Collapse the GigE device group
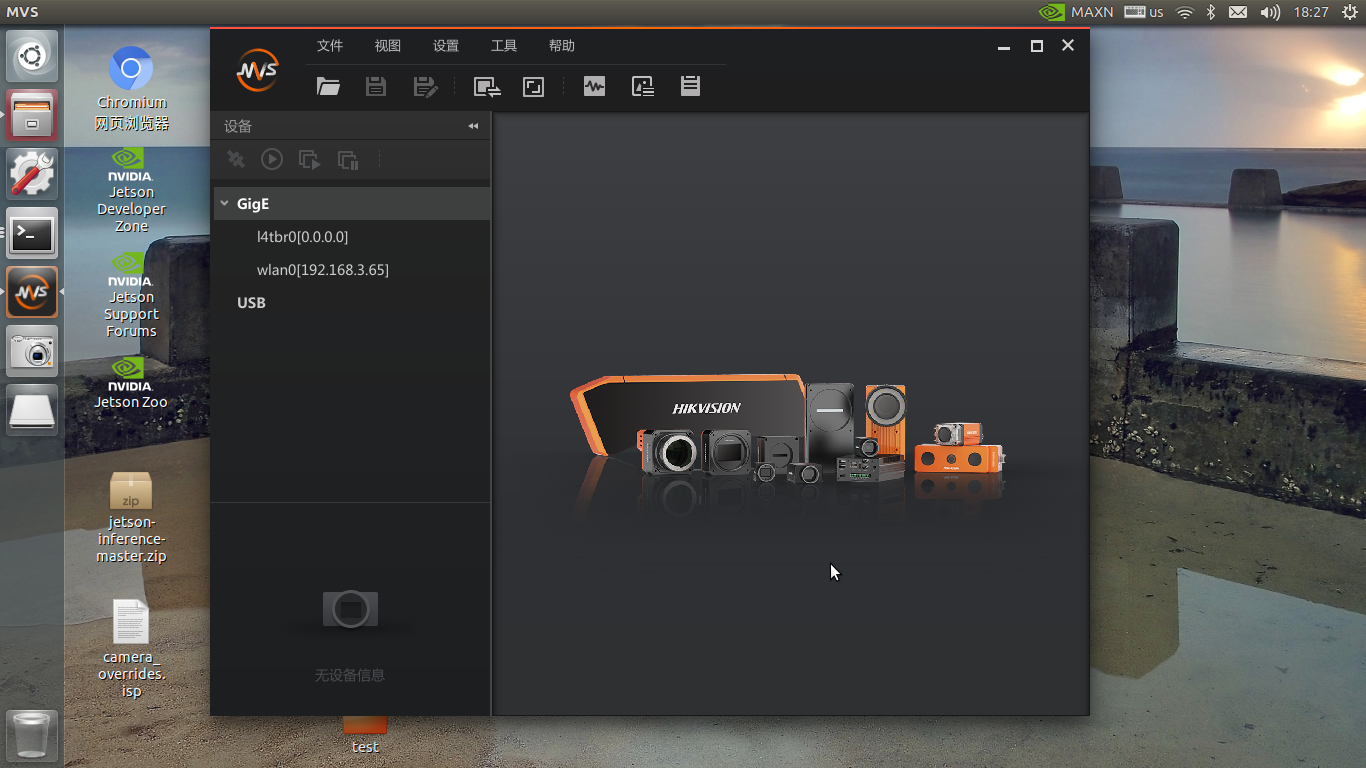The image size is (1366, 768). [x=224, y=203]
